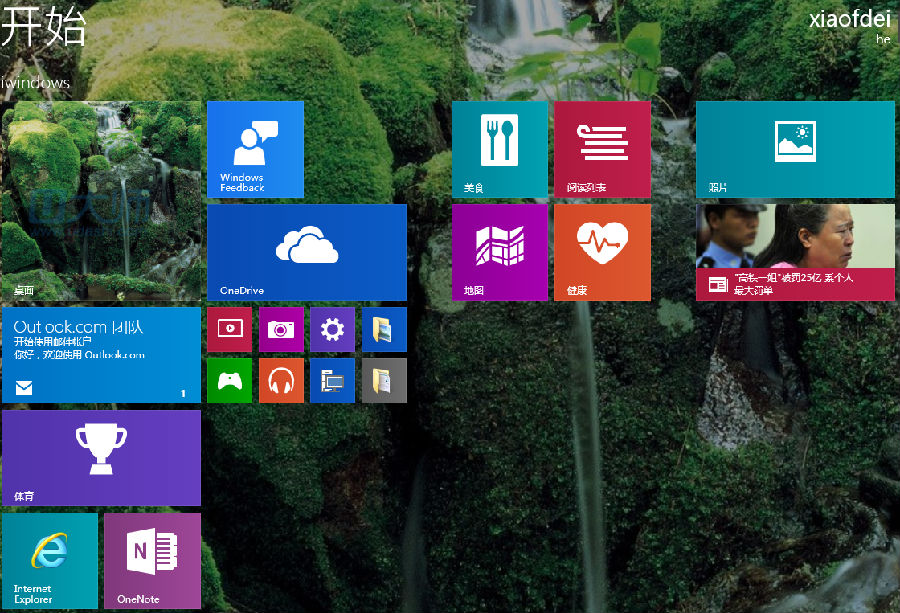Screen dimensions: 900x613
Task: Open the Windows Feedback tile
Action: (x=255, y=149)
